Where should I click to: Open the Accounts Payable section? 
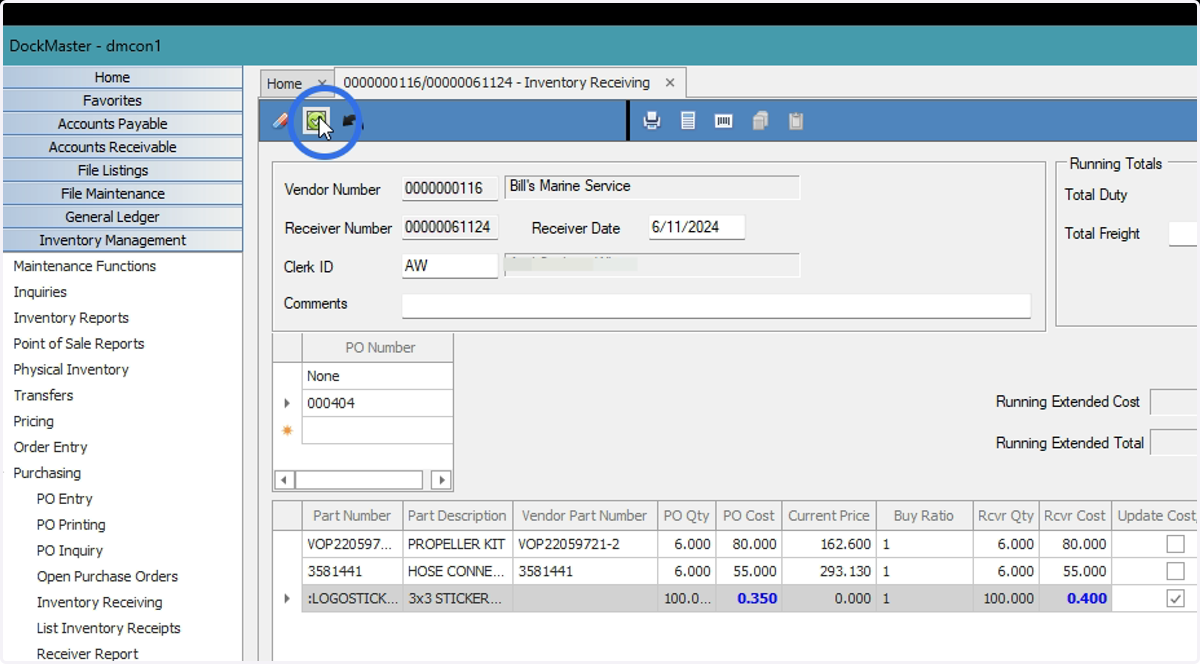[122, 124]
